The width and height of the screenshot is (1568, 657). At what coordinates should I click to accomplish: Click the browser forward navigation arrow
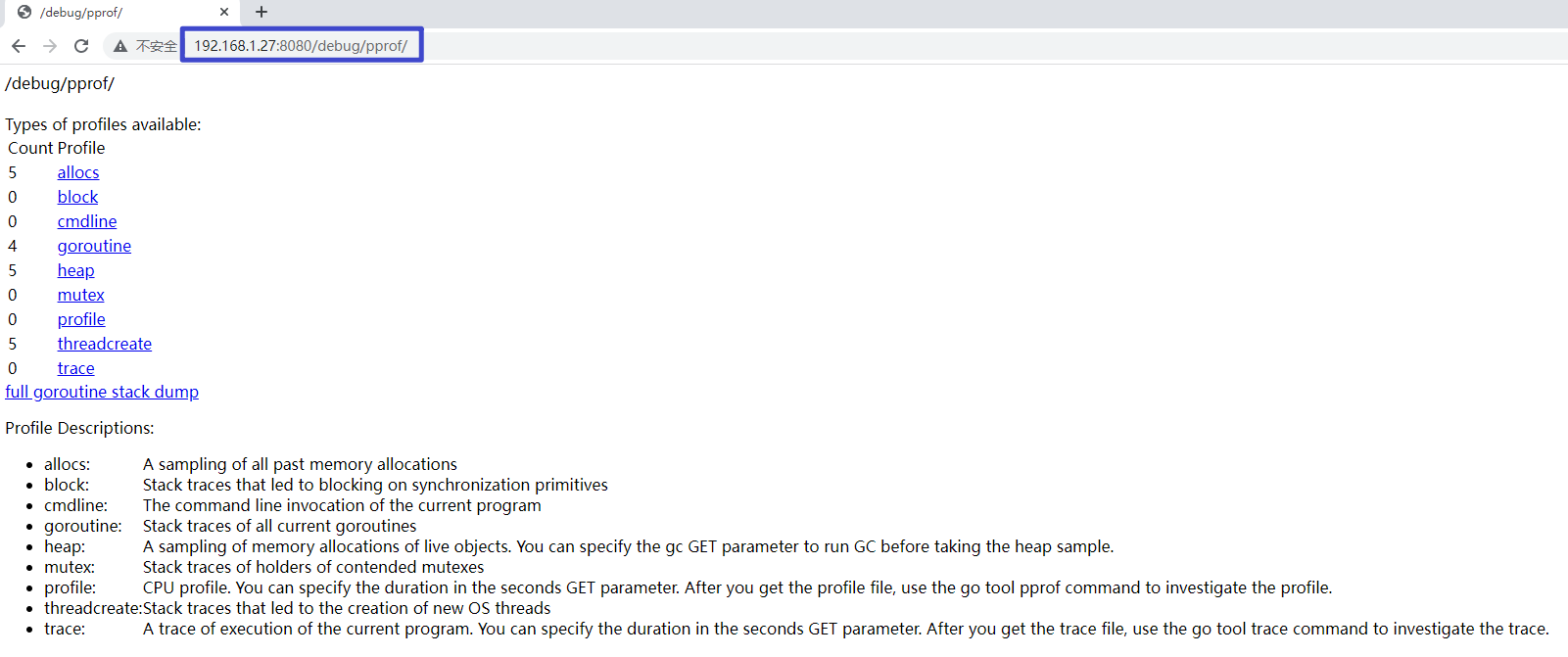[49, 45]
